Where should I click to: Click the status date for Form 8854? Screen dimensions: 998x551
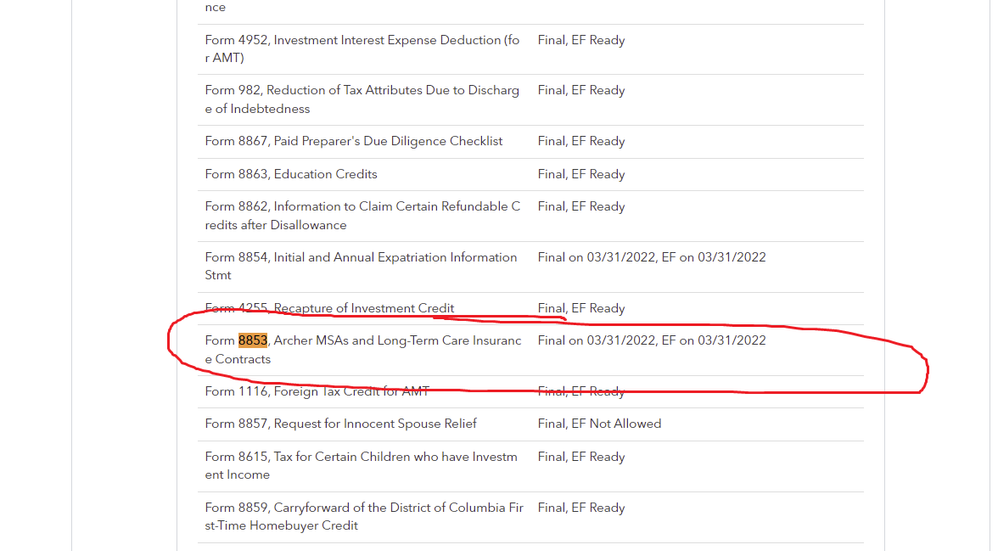click(x=651, y=257)
